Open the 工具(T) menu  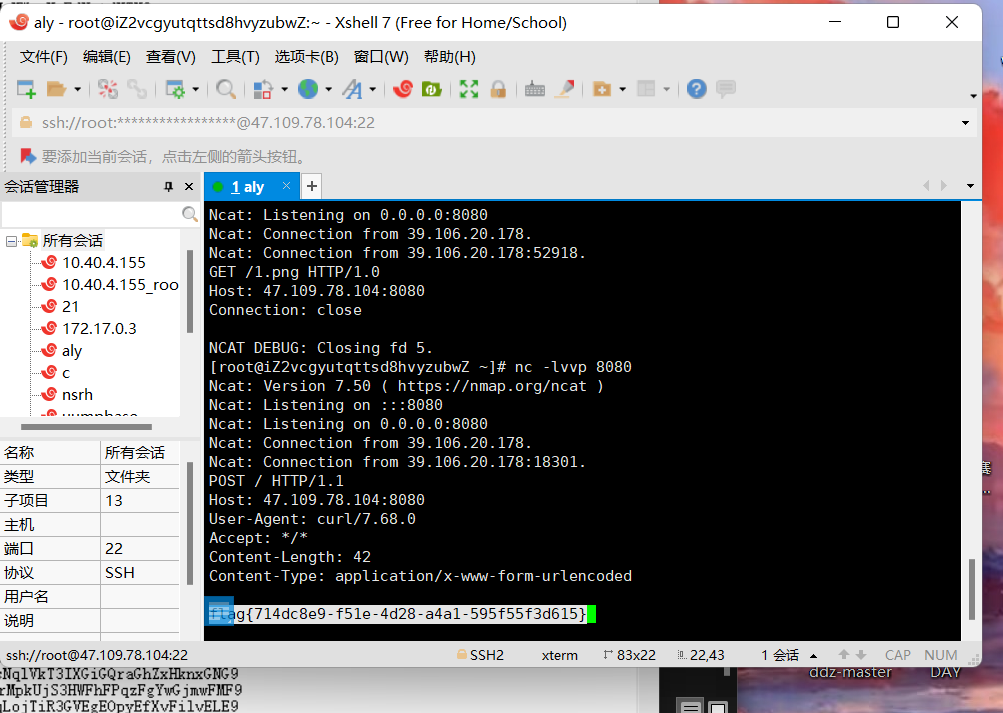[x=235, y=57]
